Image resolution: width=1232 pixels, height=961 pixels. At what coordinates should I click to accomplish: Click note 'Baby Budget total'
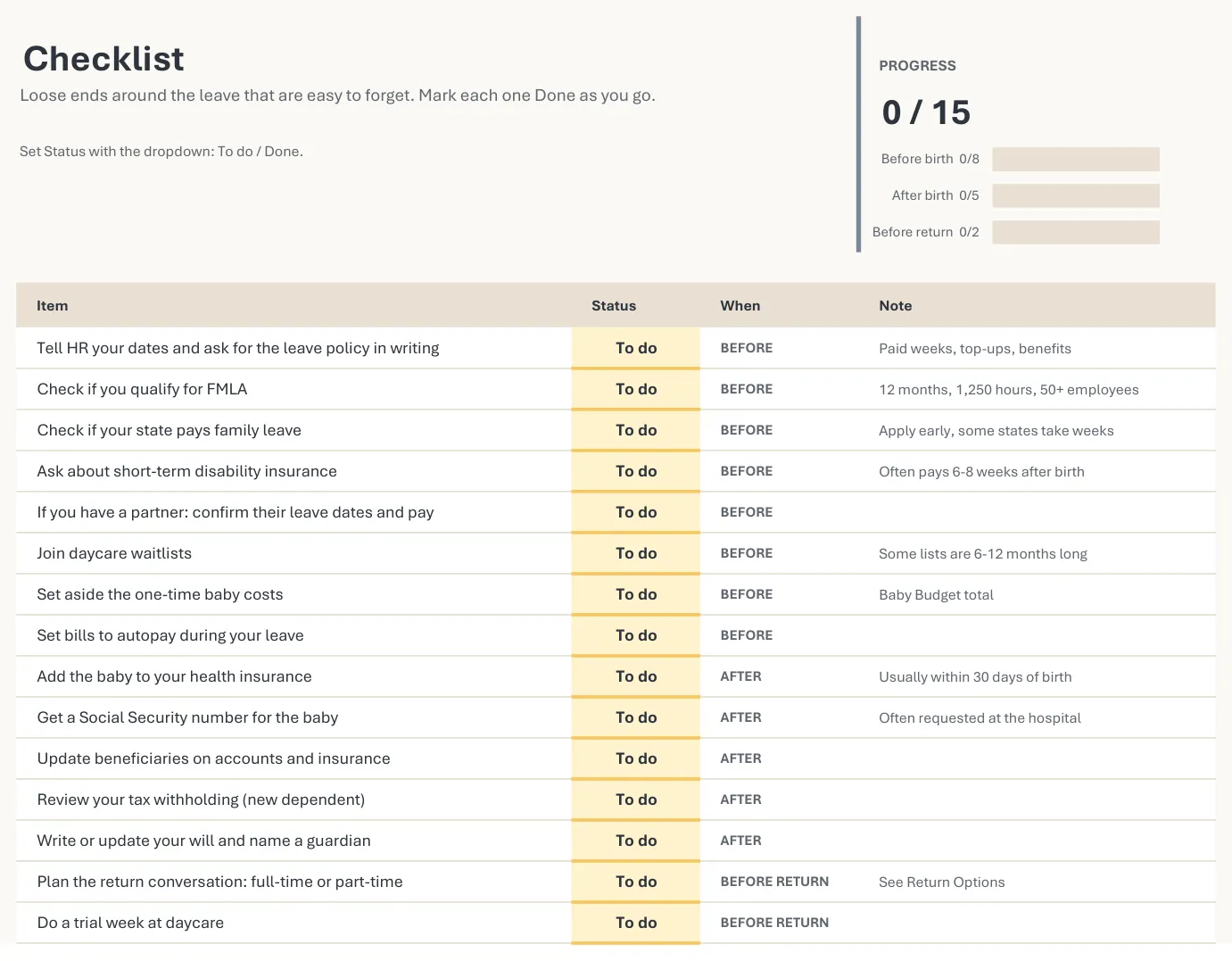[936, 595]
